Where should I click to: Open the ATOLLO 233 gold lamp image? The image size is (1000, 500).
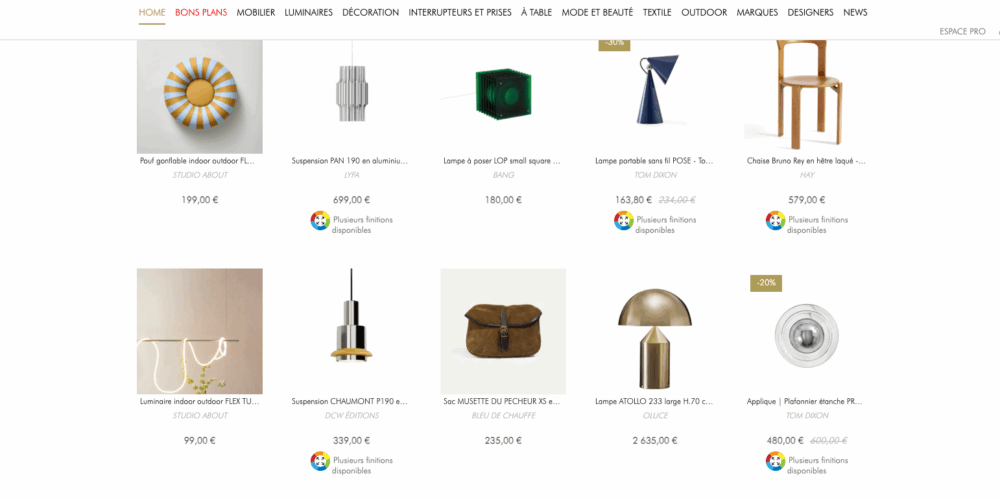tap(655, 331)
